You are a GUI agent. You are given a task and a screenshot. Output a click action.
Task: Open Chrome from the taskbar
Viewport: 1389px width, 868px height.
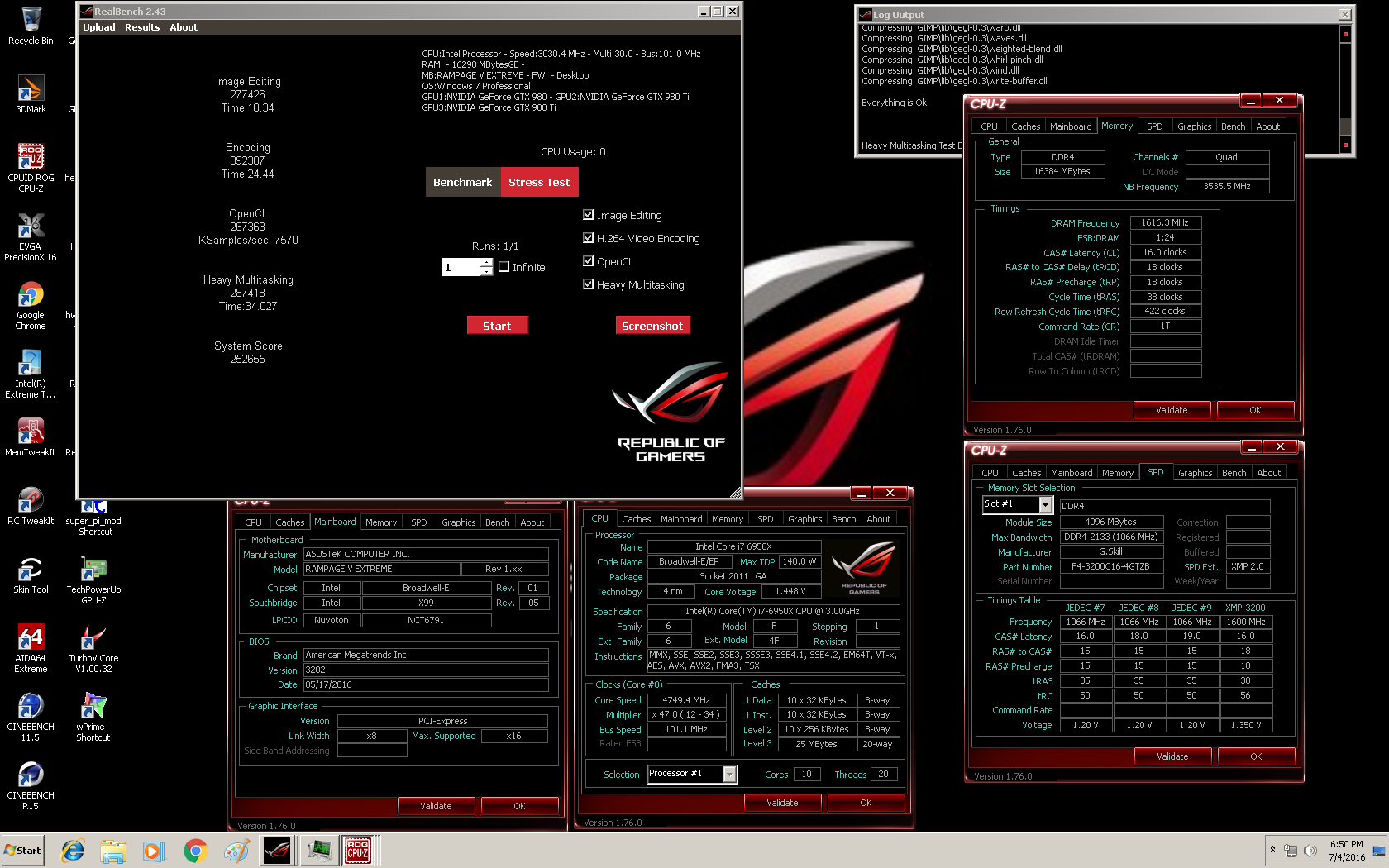point(195,851)
